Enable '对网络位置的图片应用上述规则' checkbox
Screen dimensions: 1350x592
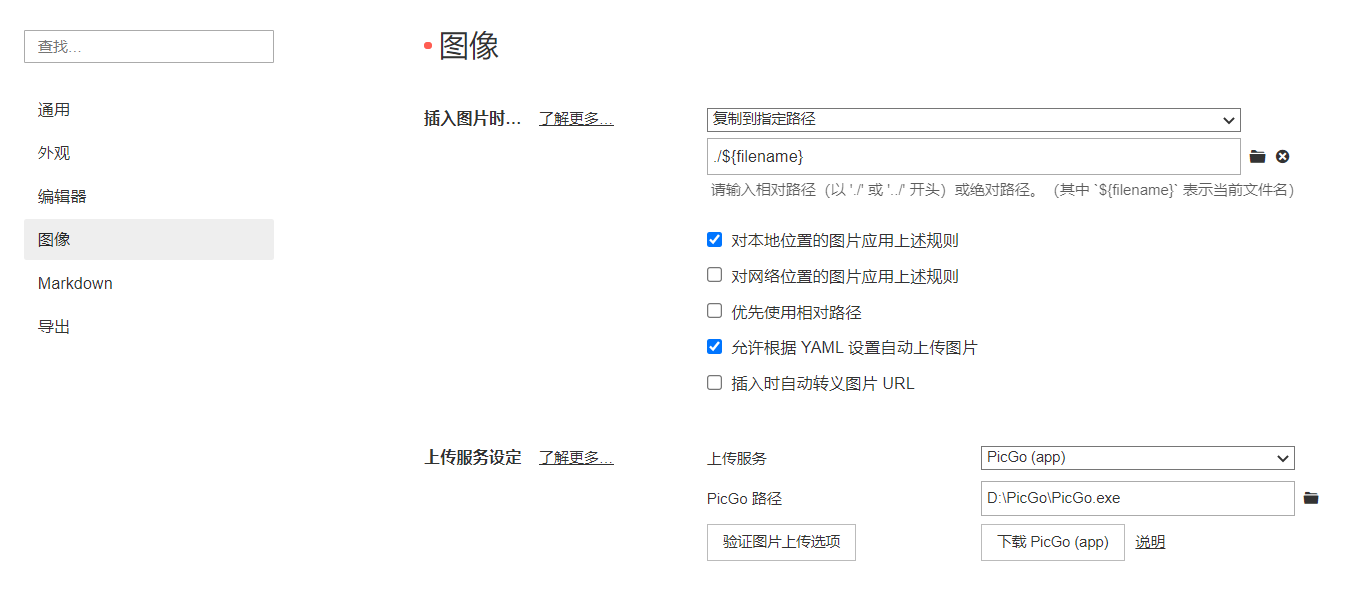tap(714, 275)
